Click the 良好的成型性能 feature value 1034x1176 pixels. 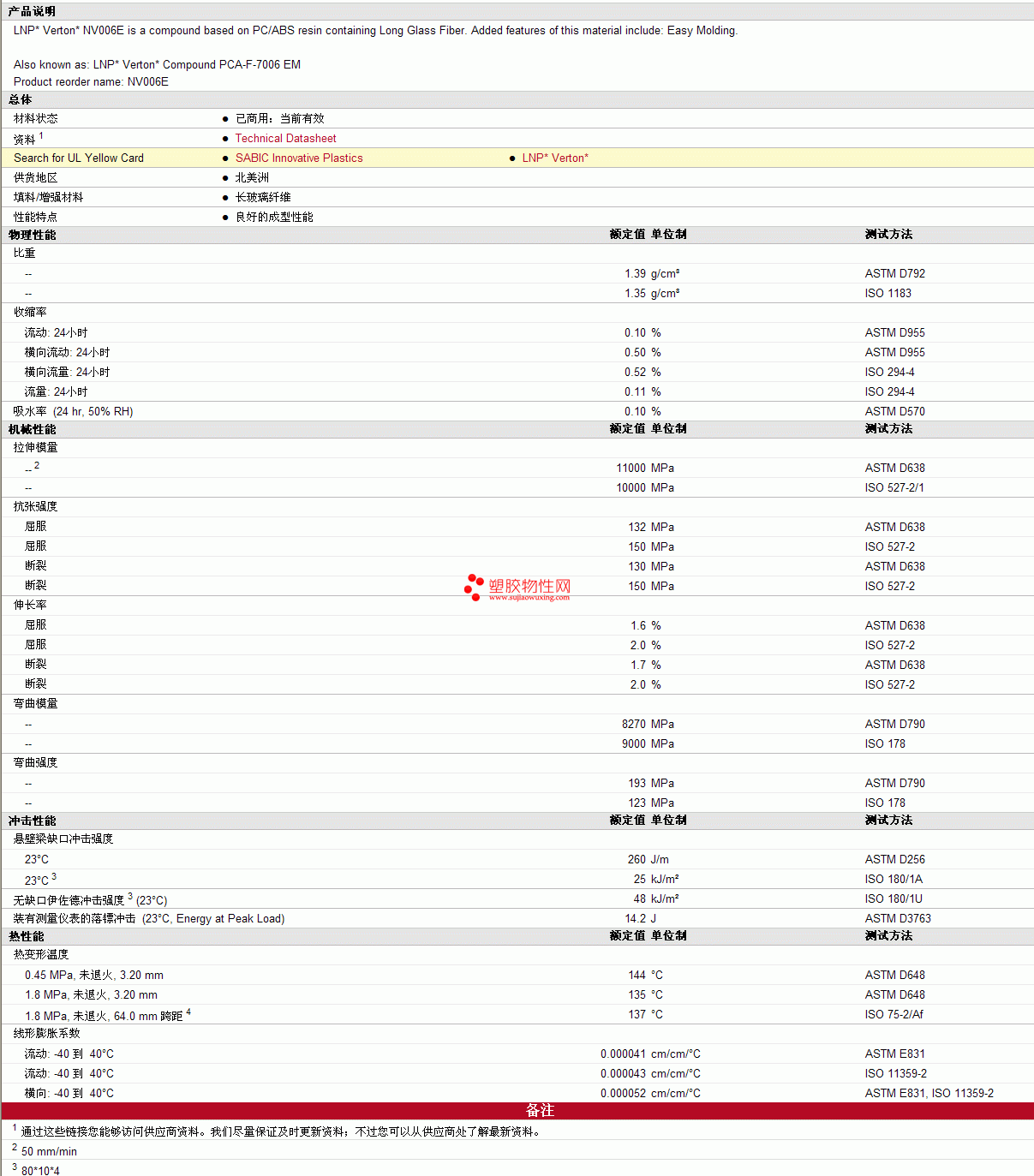coord(275,217)
